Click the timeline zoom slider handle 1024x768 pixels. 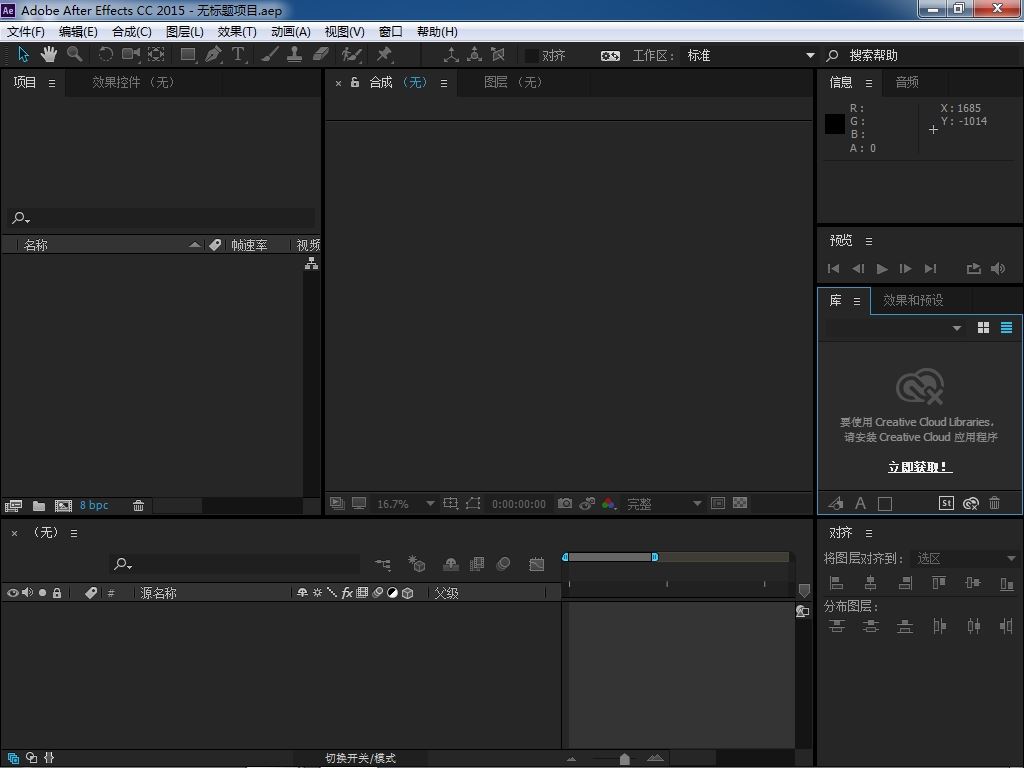[624, 758]
